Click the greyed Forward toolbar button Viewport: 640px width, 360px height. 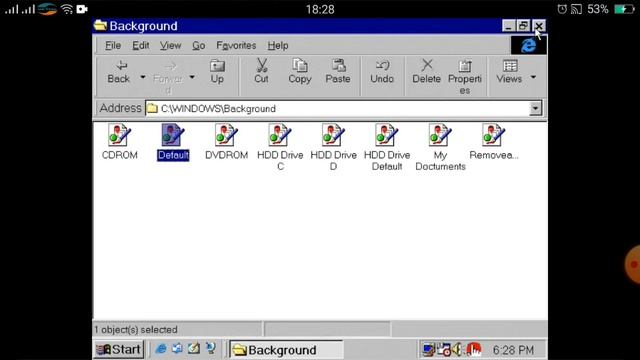[168, 77]
